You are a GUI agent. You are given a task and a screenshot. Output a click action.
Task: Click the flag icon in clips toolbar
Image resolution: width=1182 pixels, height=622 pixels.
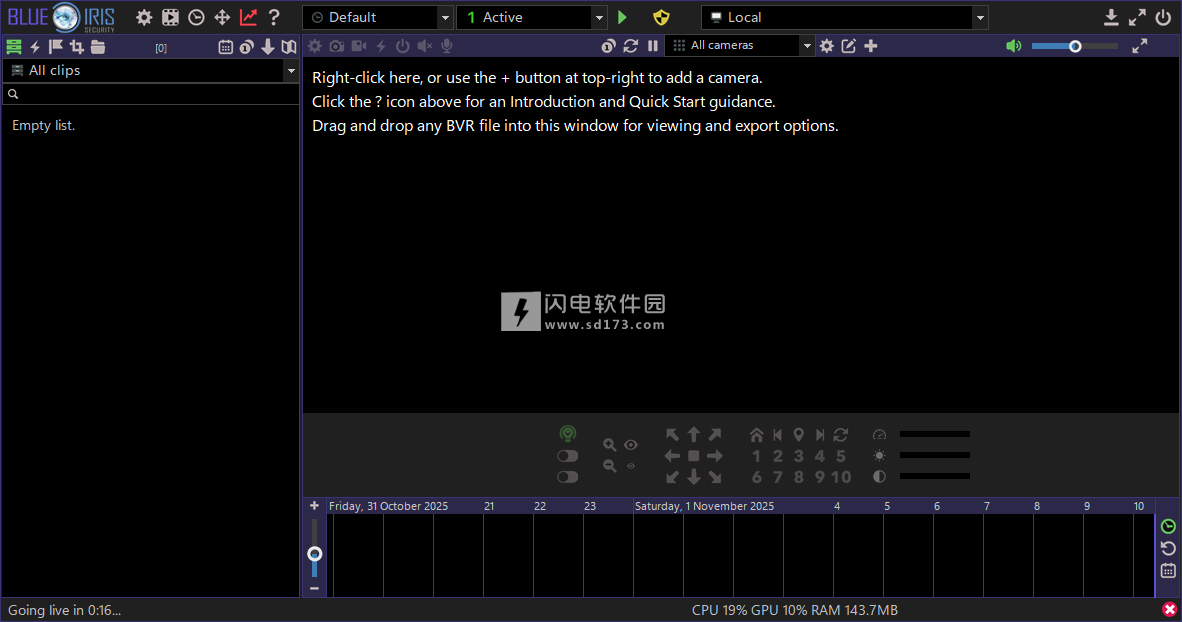[55, 46]
